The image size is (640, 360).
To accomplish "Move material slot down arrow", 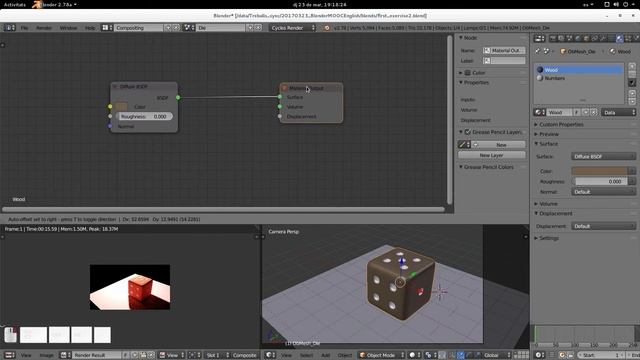I will 632,101.
